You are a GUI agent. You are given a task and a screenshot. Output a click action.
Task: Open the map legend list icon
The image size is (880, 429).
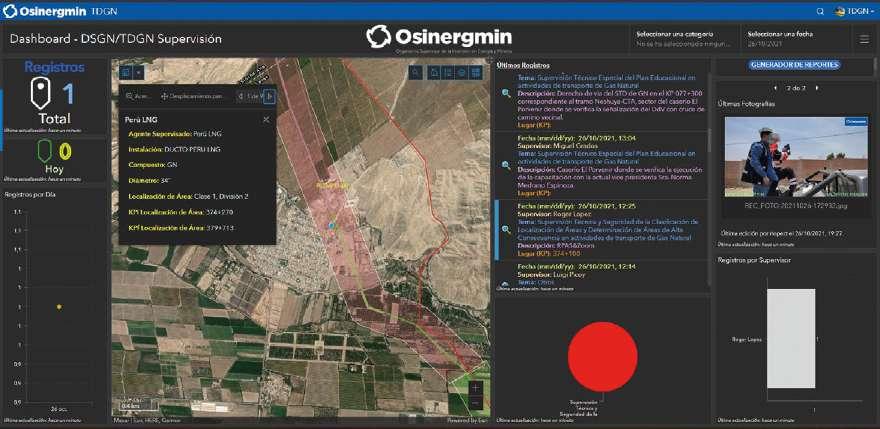point(447,72)
